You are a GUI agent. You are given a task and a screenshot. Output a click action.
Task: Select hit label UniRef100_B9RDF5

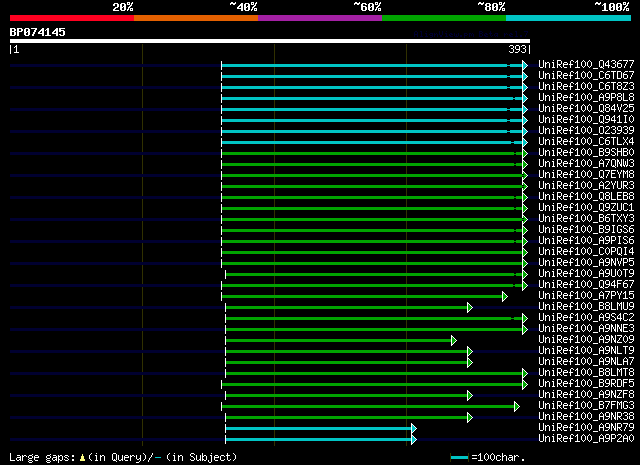tap(586, 384)
